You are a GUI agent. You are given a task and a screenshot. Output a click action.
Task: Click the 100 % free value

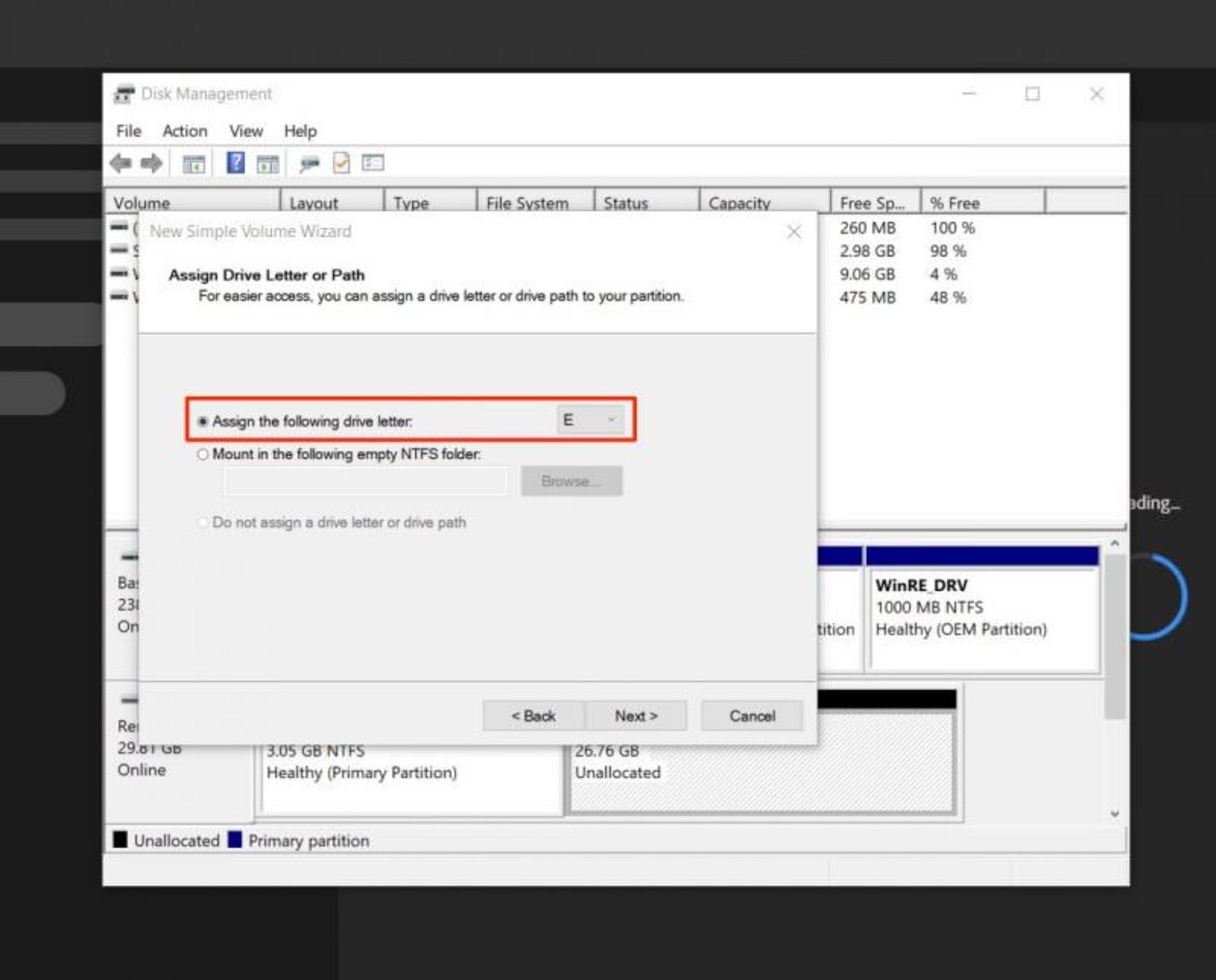click(x=953, y=228)
